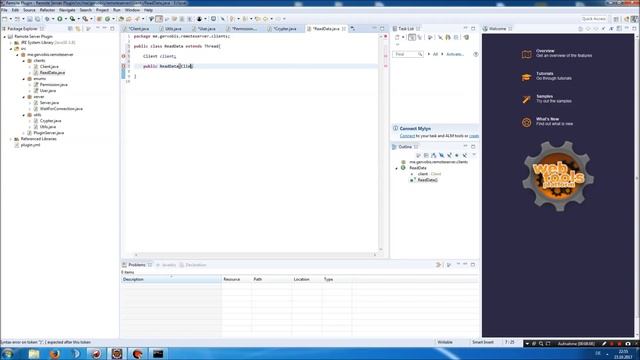Viewport: 640px width, 360px height.
Task: Click the Debug bug icon in toolbar
Action: pos(47,19)
